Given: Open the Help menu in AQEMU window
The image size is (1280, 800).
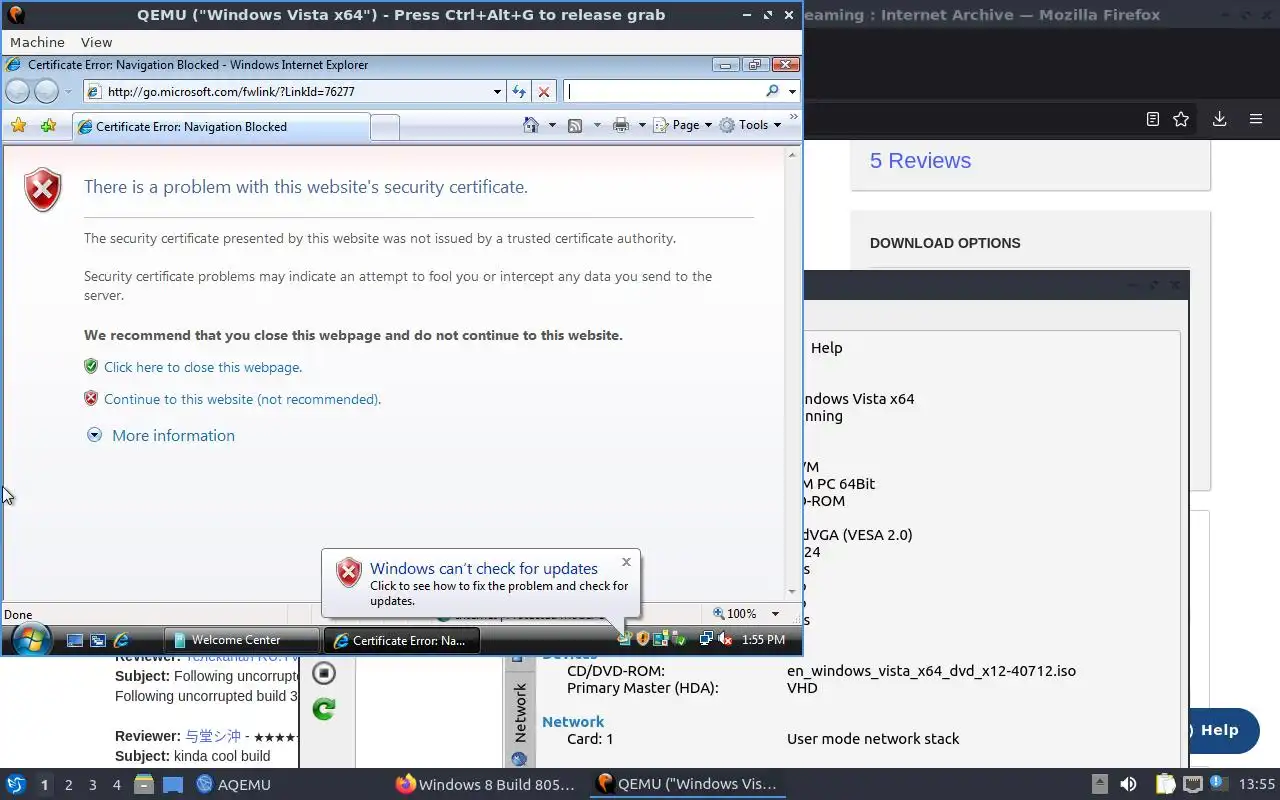Looking at the screenshot, I should pos(827,348).
